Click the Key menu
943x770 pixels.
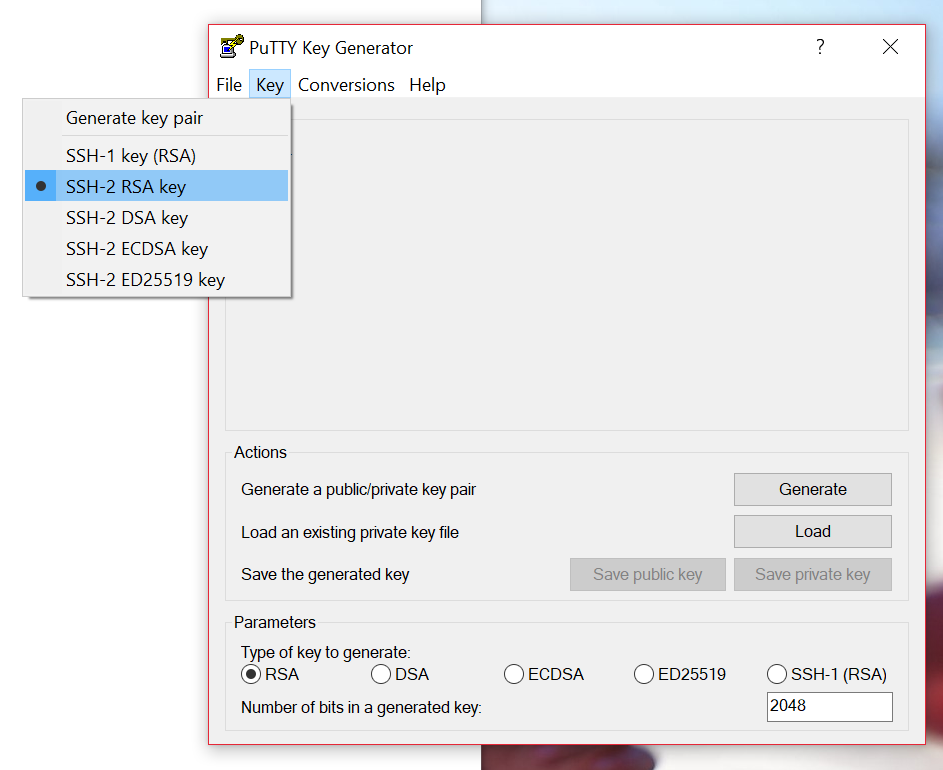269,85
